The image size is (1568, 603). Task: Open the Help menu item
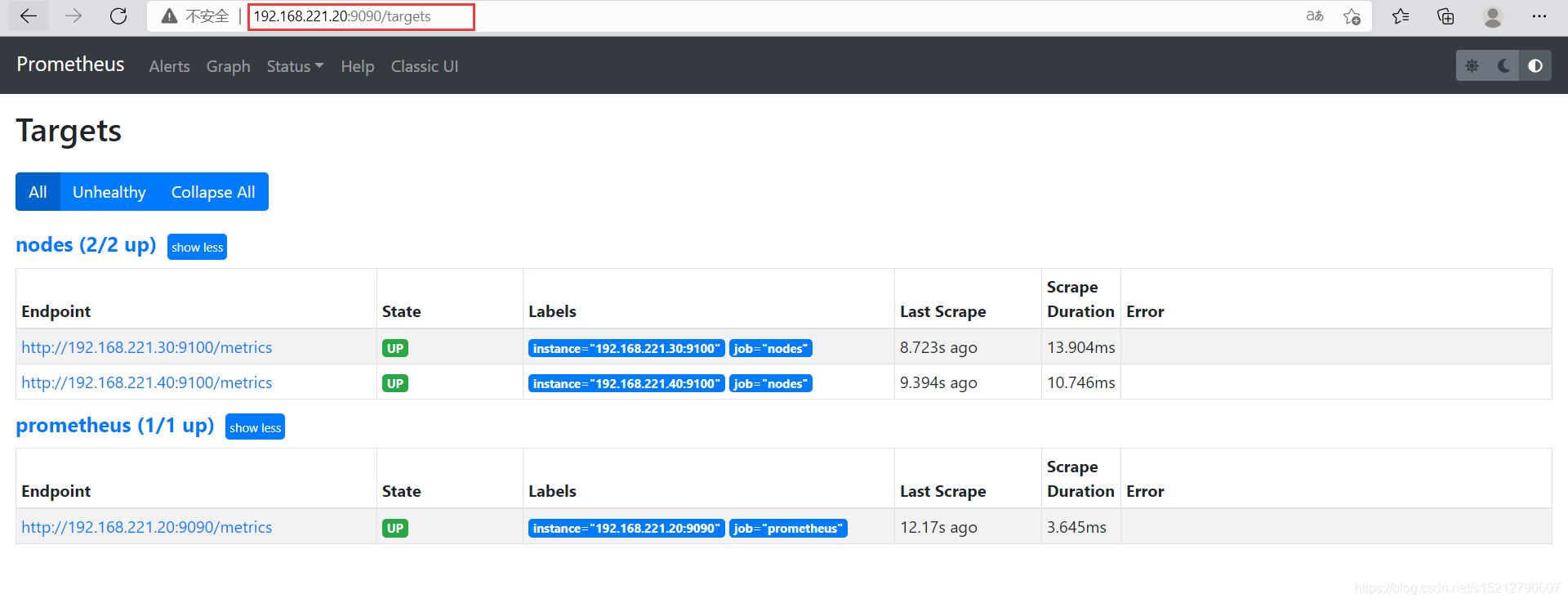coord(358,66)
